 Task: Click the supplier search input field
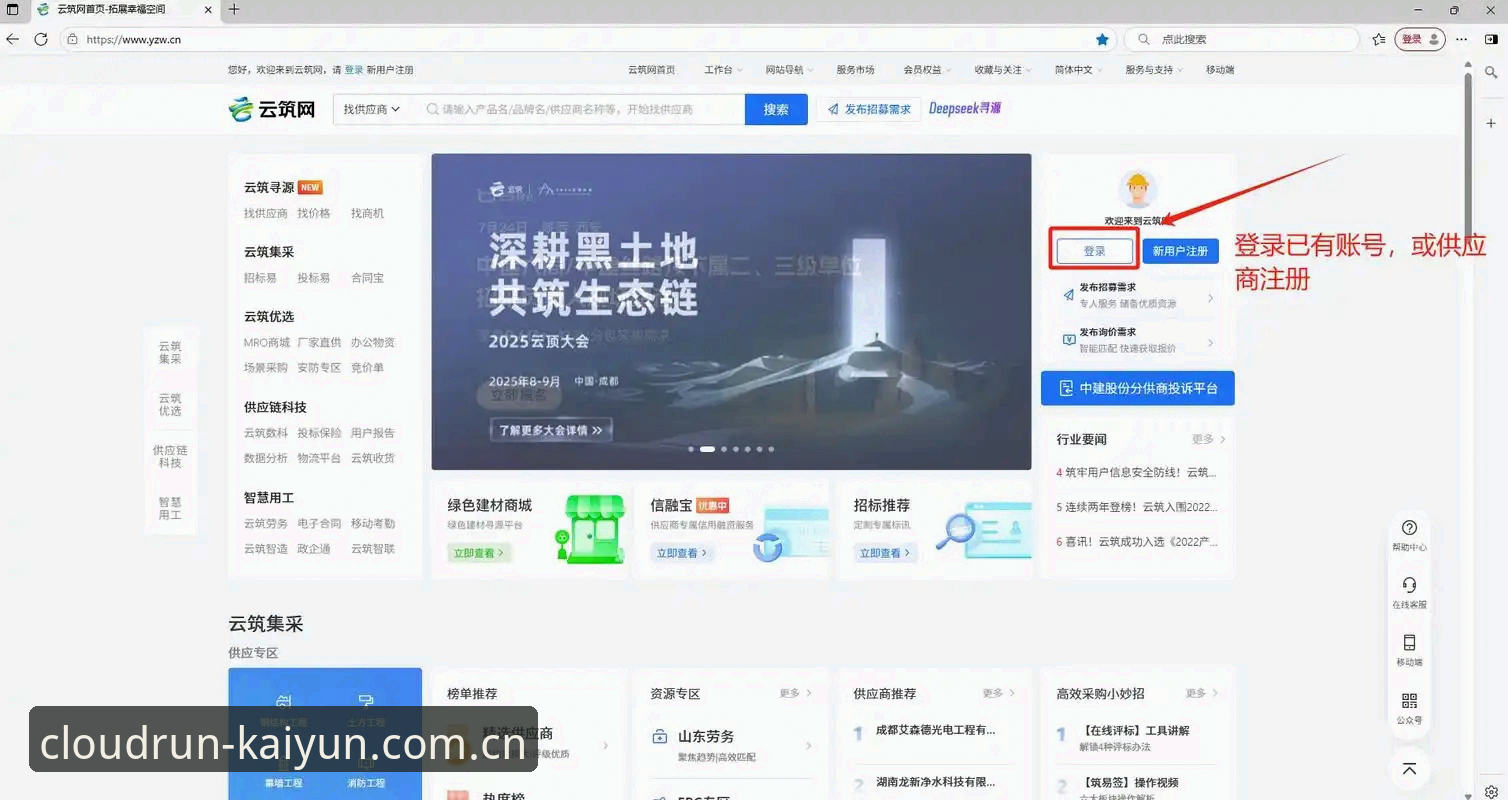tap(582, 109)
